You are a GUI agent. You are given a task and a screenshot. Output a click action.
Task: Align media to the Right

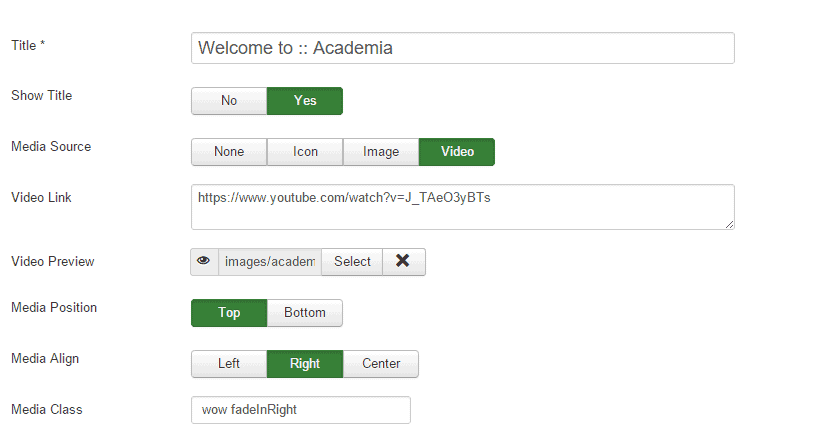(305, 364)
